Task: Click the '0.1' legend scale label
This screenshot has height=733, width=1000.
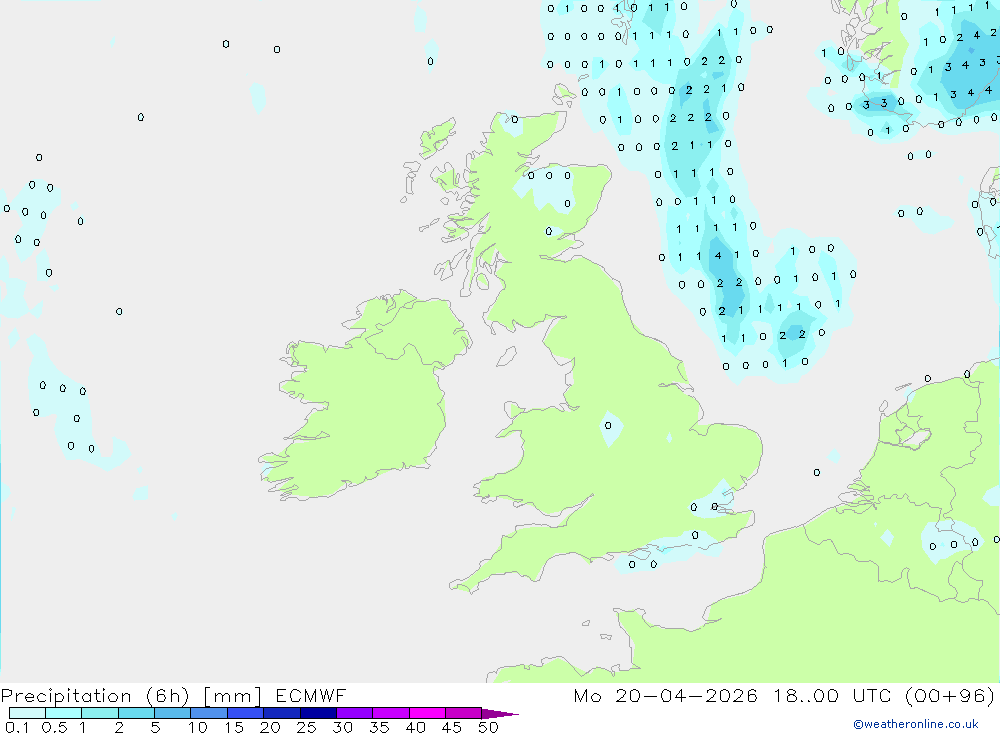Action: pos(17,727)
